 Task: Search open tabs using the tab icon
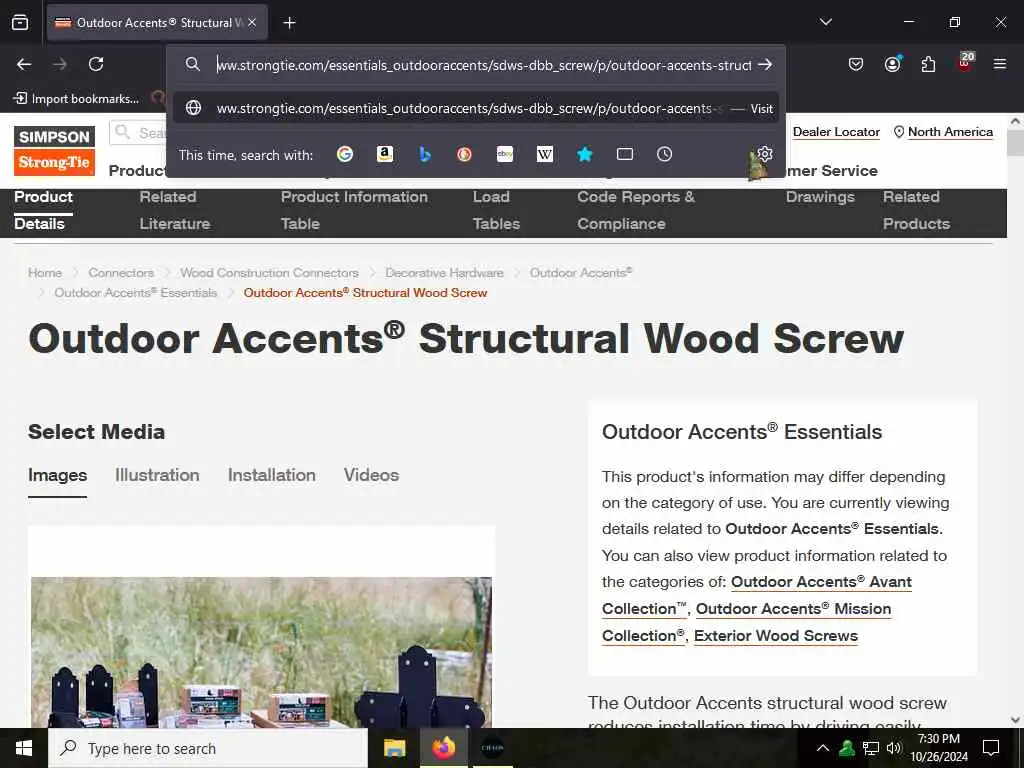tap(625, 154)
